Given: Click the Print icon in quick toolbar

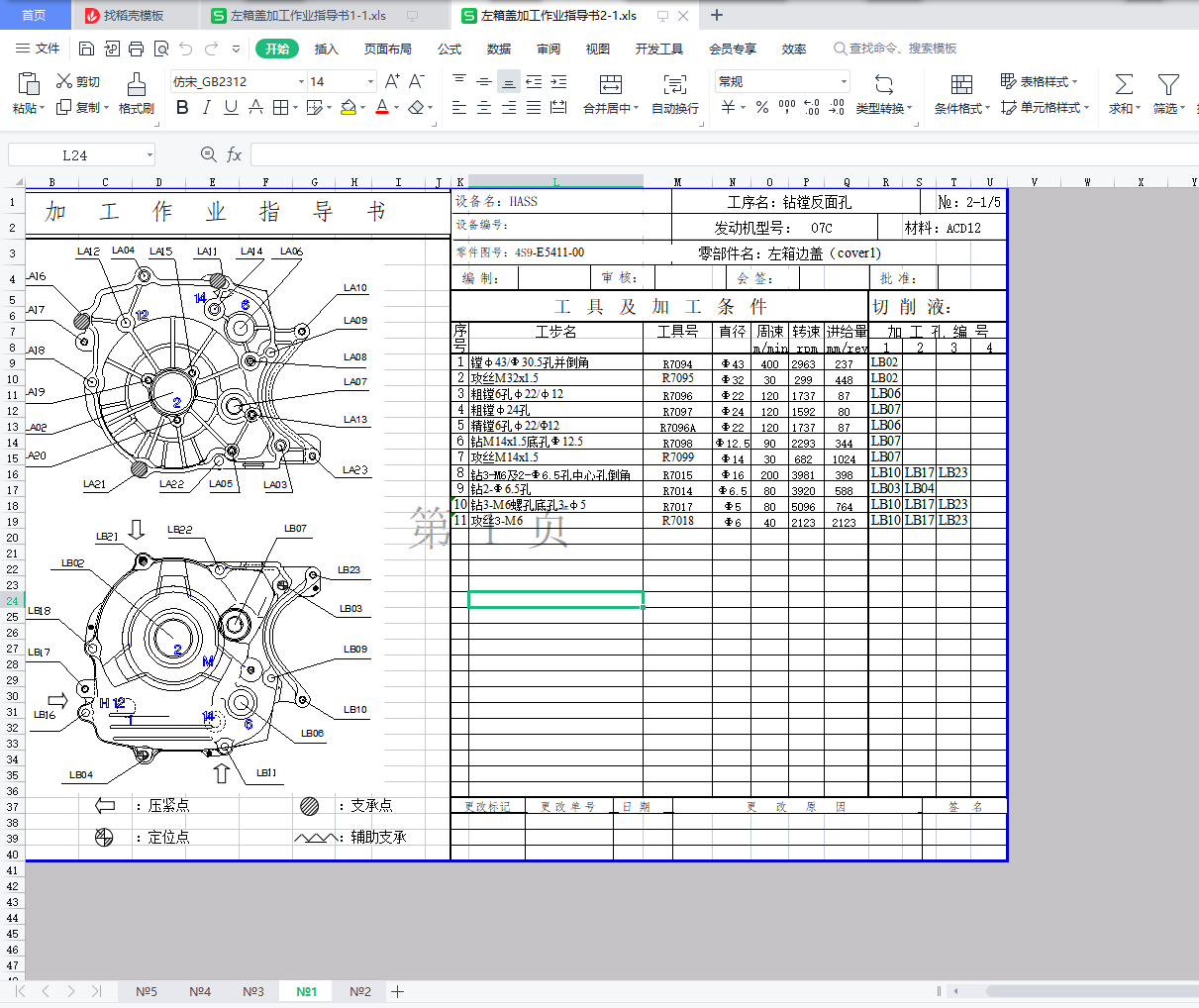Looking at the screenshot, I should tap(137, 49).
